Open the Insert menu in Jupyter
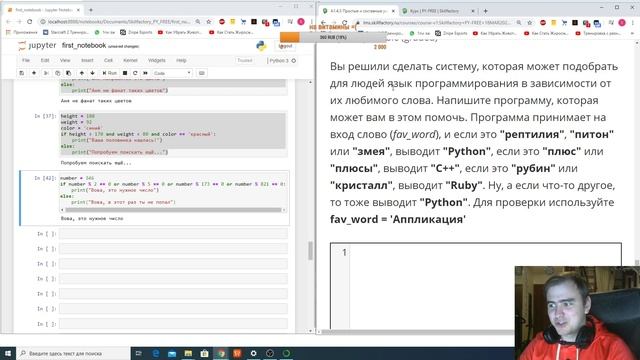 click(87, 60)
